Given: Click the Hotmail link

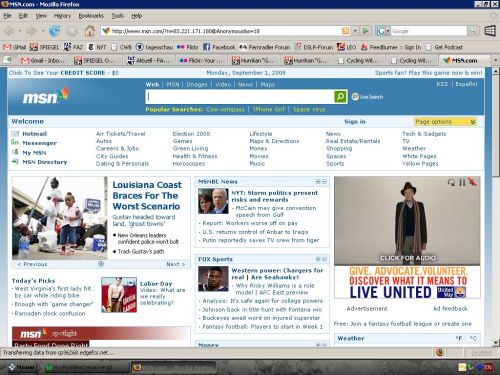Looking at the screenshot, I should (34, 134).
